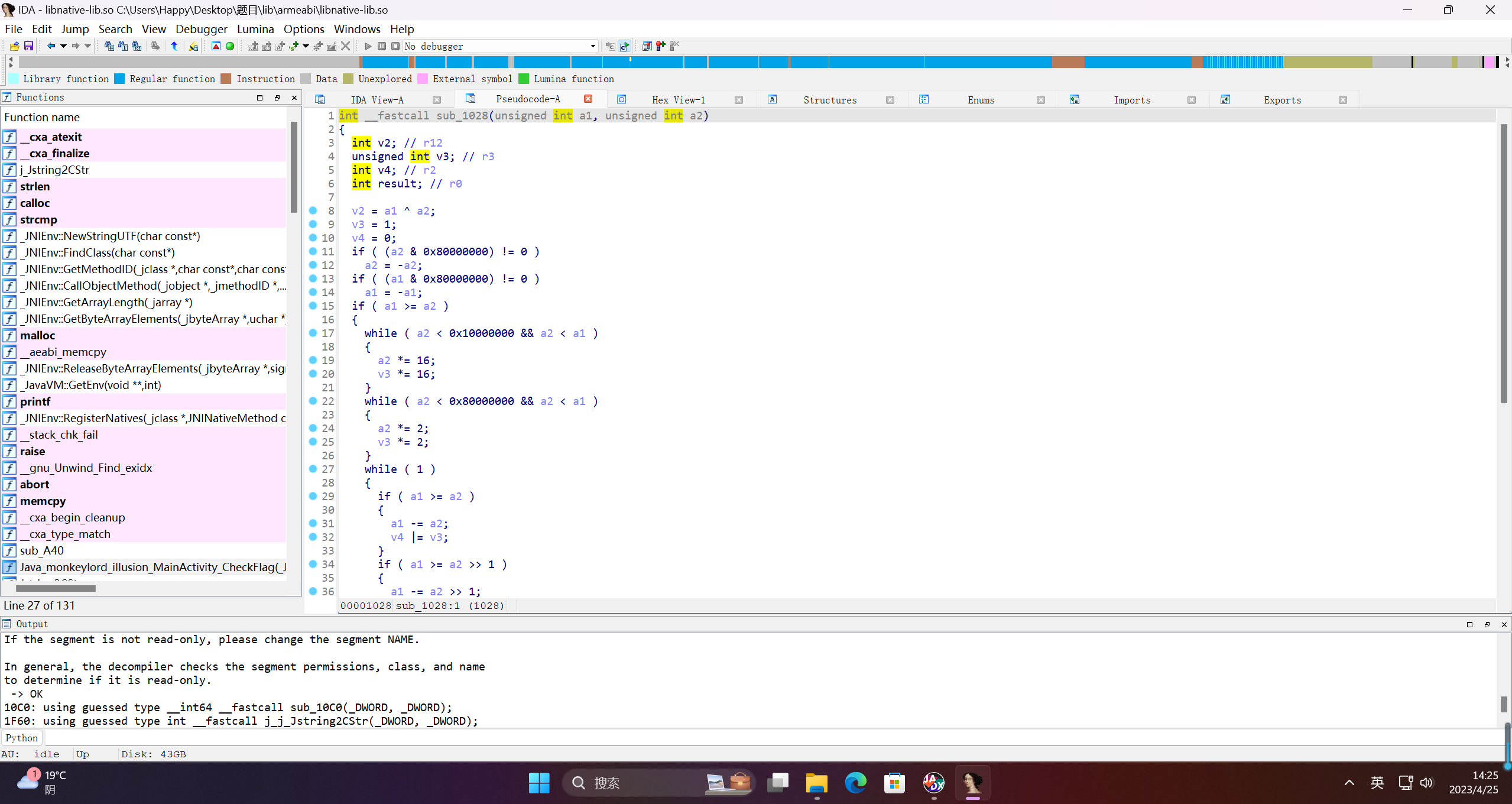The image size is (1512, 804).
Task: Close the Pseudocode-A tab
Action: point(588,99)
